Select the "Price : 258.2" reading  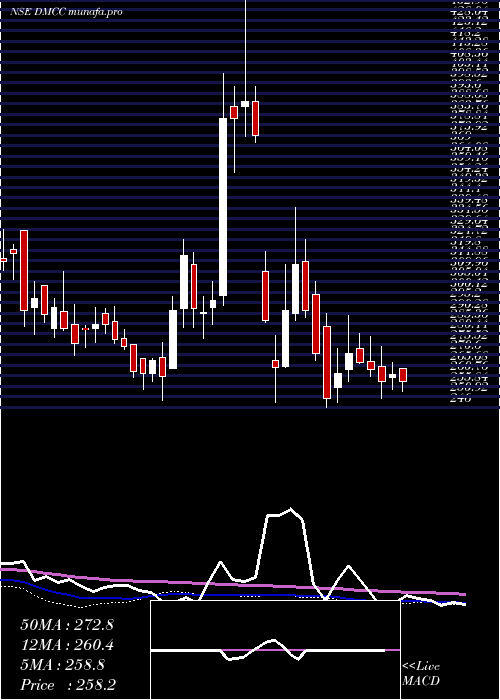pyautogui.click(x=66, y=684)
